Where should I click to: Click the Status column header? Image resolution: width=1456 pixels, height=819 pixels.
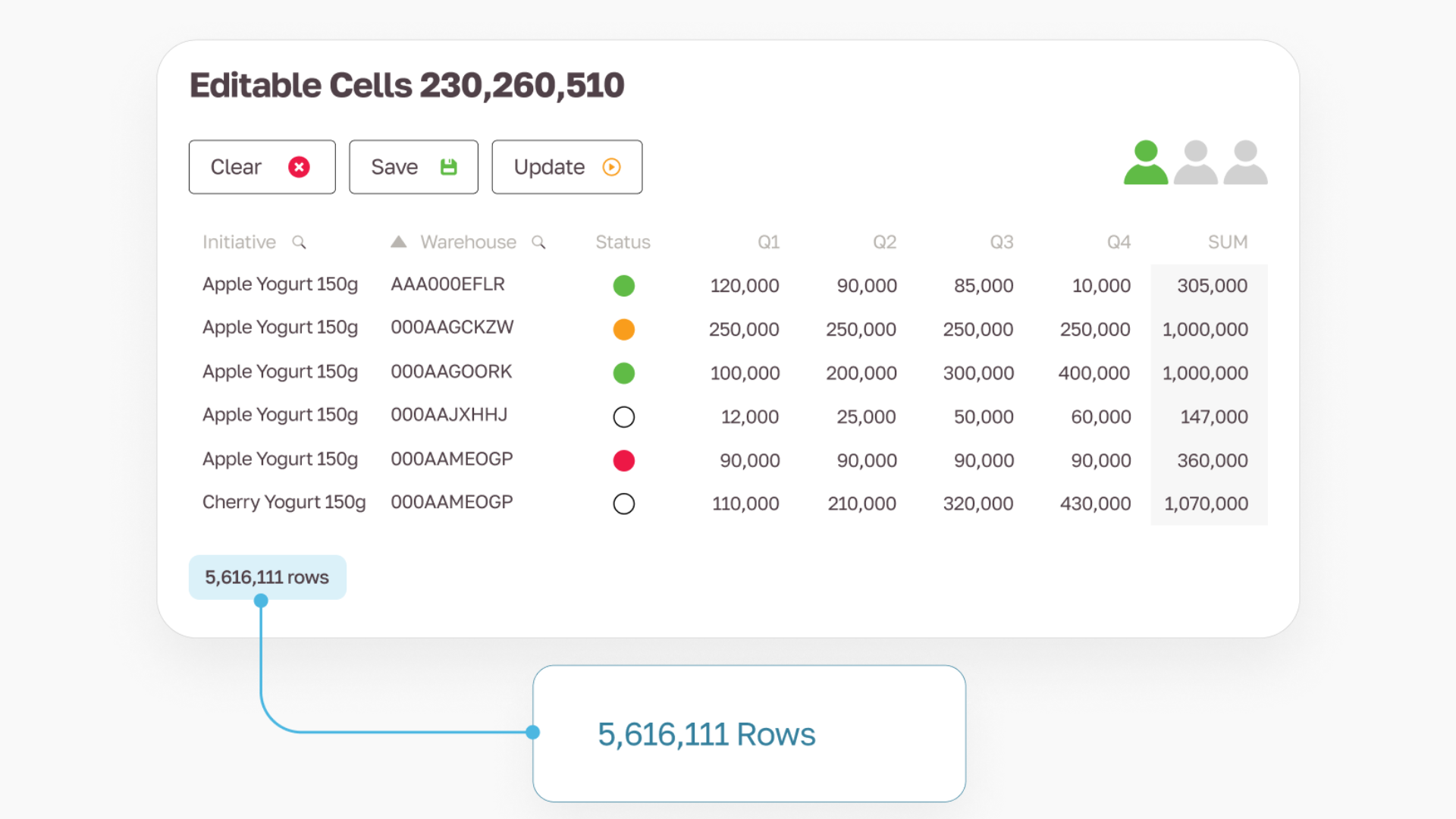coord(623,242)
